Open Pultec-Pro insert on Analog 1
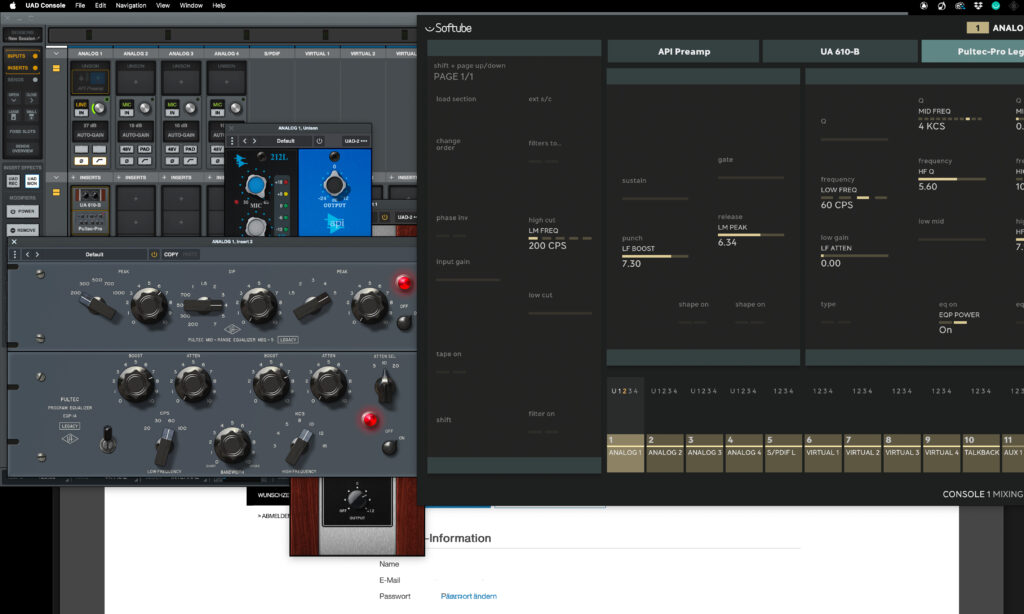 [90, 222]
